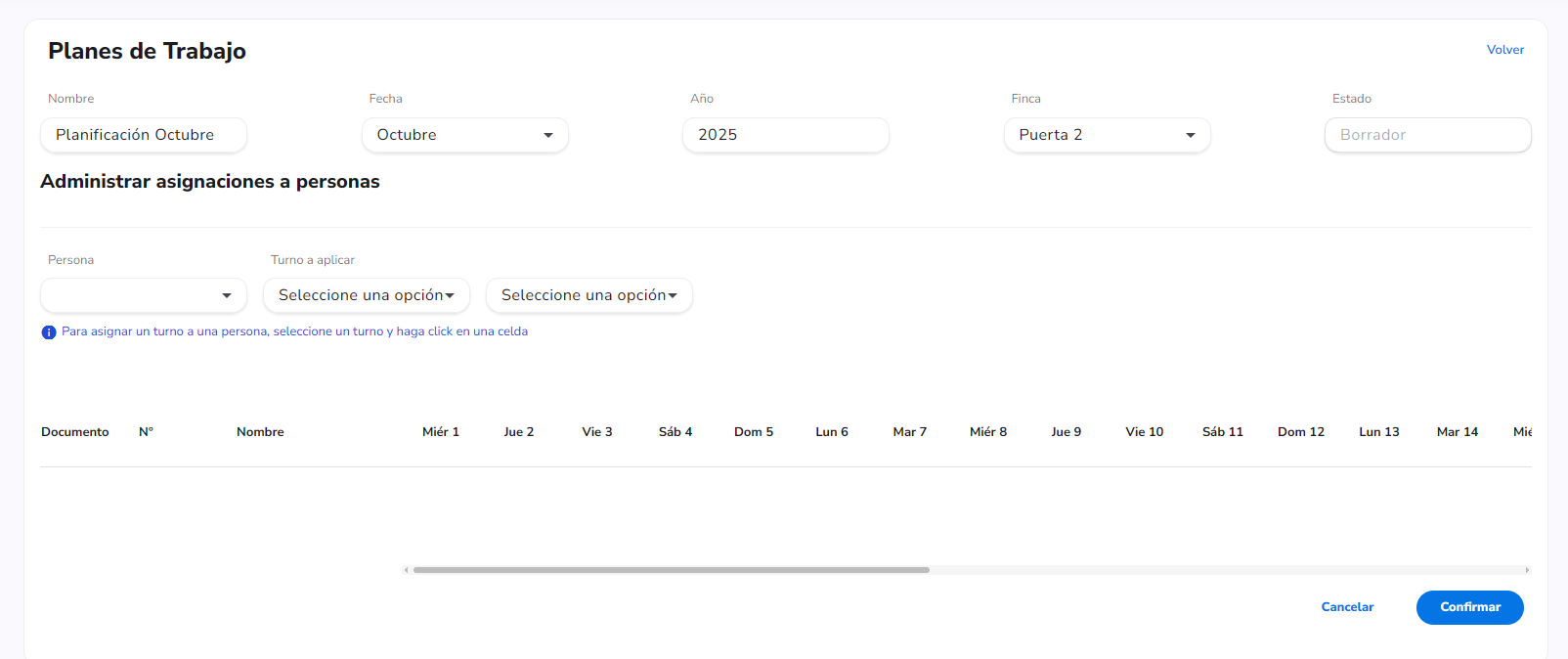Viewport: 1568px width, 659px height.
Task: Click the scrollbar left arrow
Action: click(x=406, y=570)
